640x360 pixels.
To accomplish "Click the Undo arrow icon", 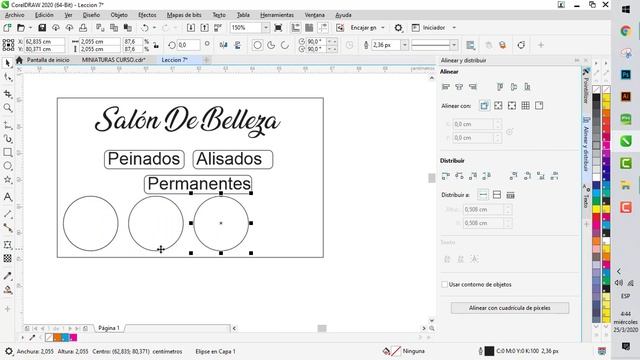I will tap(144, 28).
